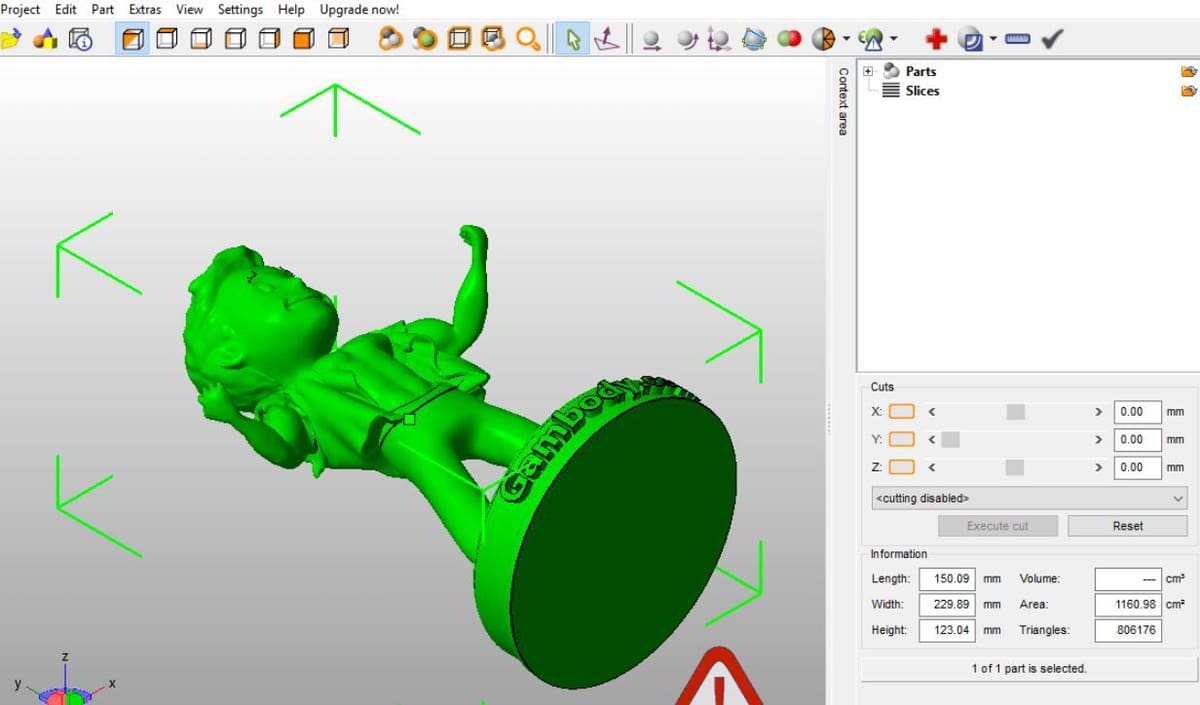Open the Part menu

pos(102,9)
